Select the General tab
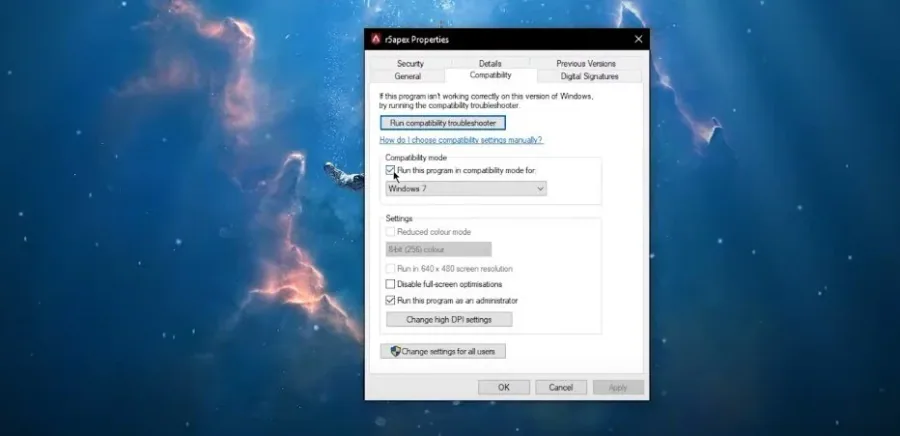This screenshot has height=436, width=900. pos(408,76)
